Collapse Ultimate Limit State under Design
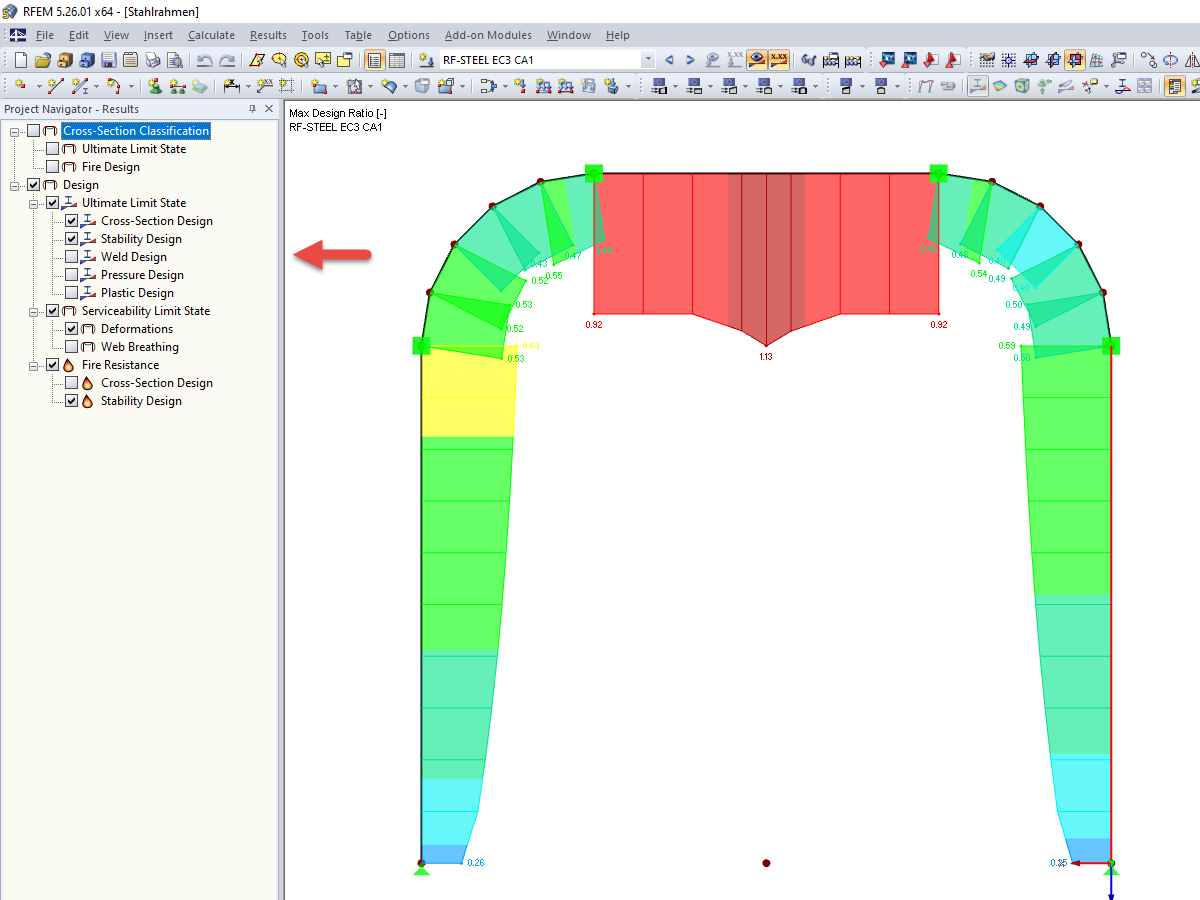 click(x=34, y=203)
